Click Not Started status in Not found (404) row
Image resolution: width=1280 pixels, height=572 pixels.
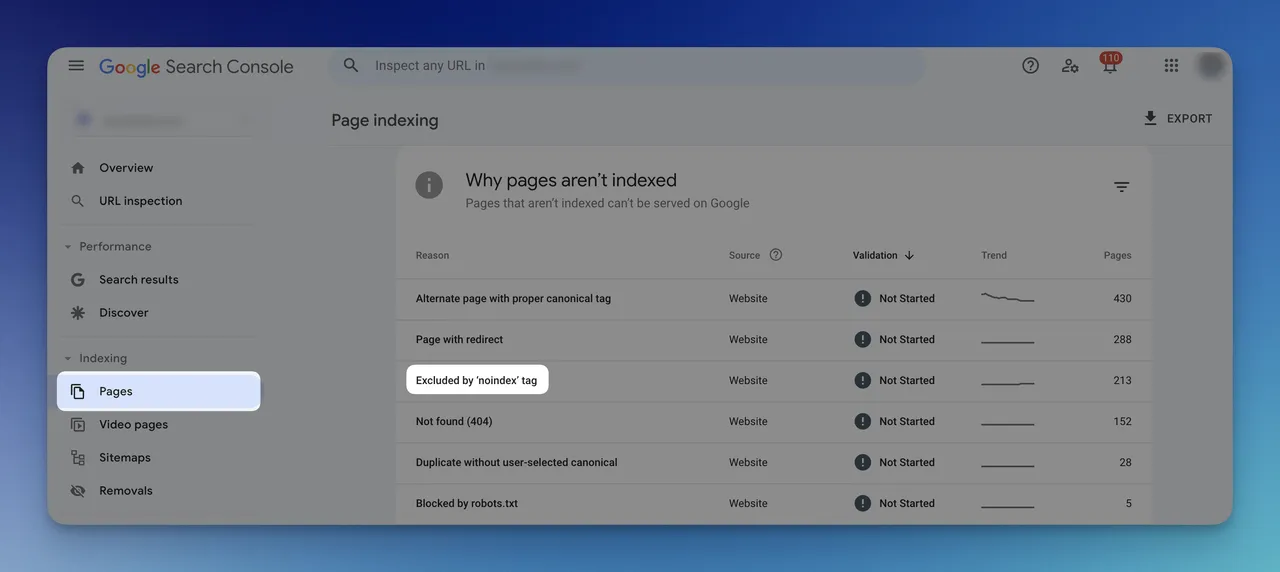[x=907, y=422]
